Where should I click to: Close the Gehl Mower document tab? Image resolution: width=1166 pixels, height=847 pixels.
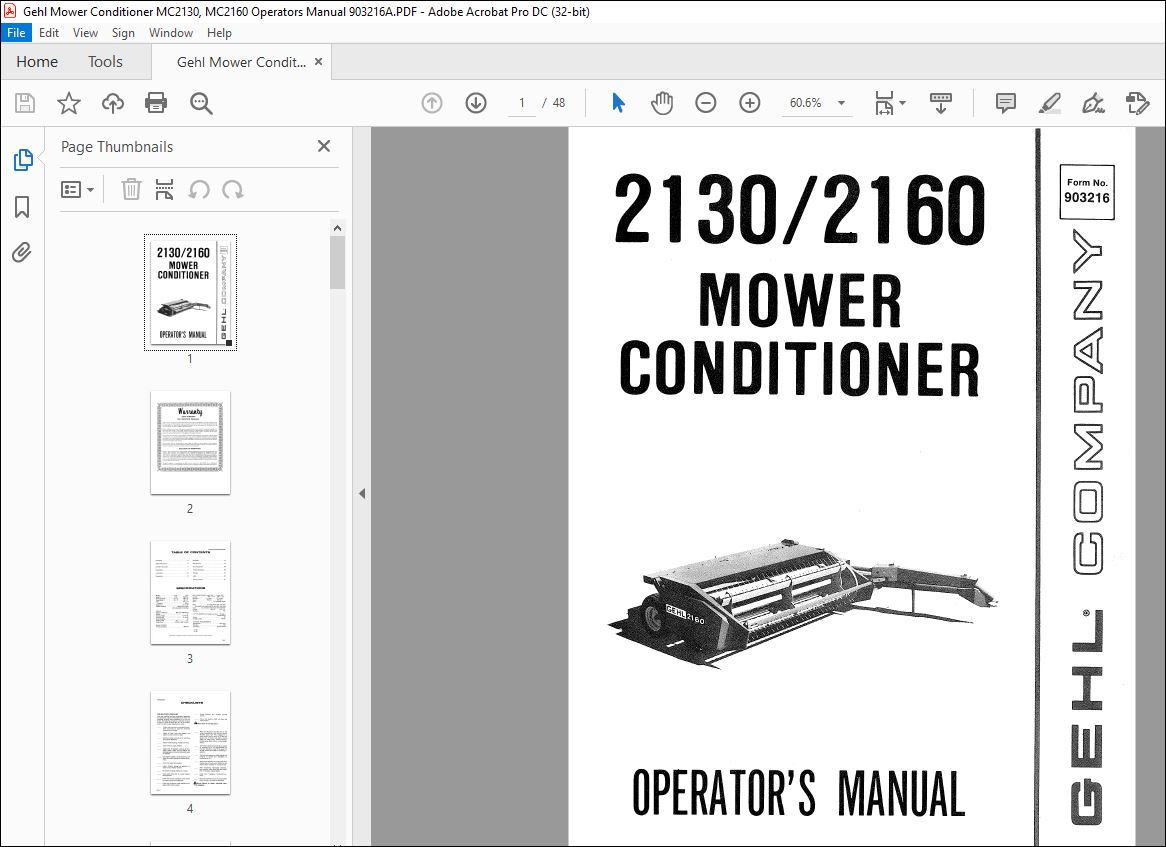click(318, 62)
